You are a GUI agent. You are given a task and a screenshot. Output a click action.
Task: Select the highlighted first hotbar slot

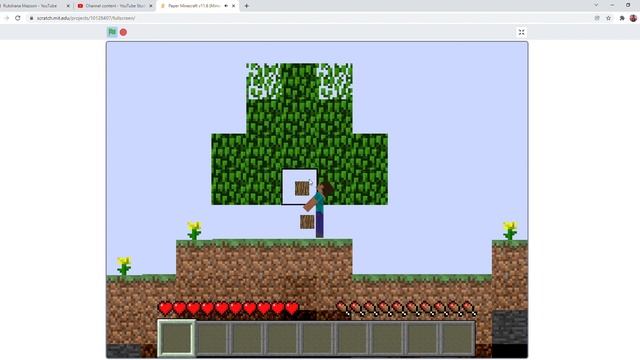point(176,338)
